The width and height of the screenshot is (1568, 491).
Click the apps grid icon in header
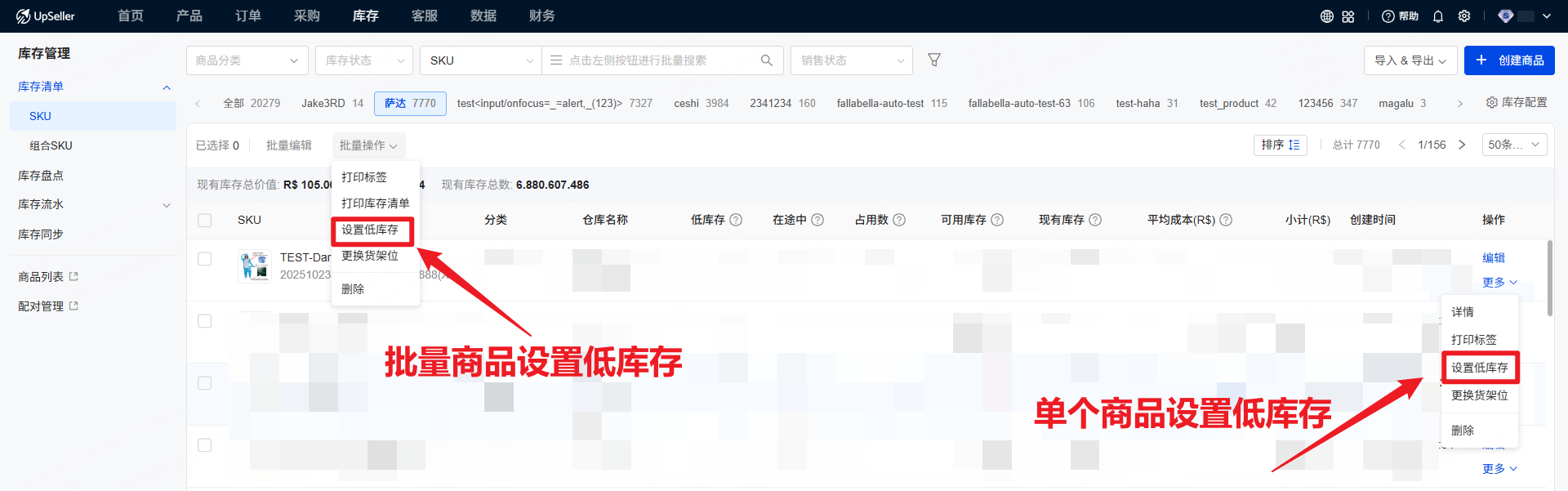coord(1348,16)
